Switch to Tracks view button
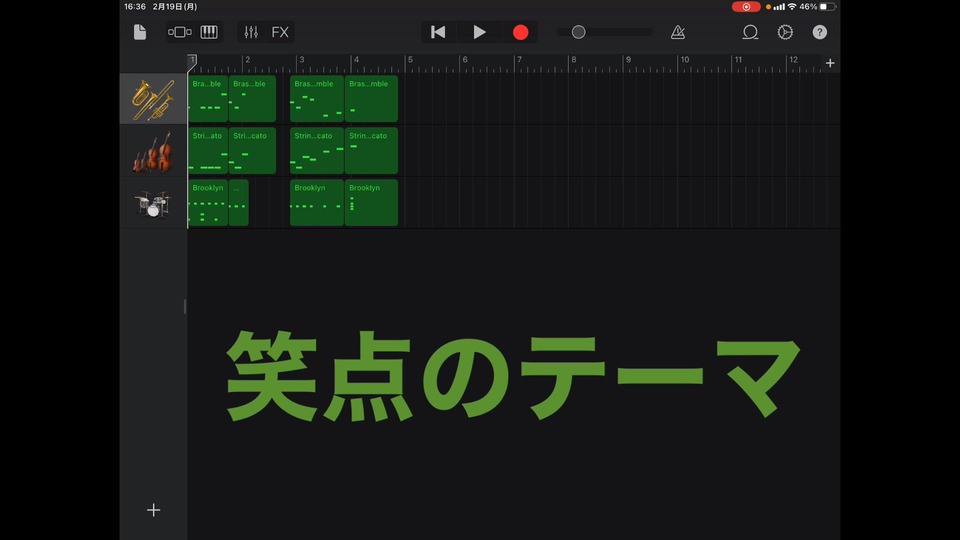The height and width of the screenshot is (540, 960). (179, 32)
